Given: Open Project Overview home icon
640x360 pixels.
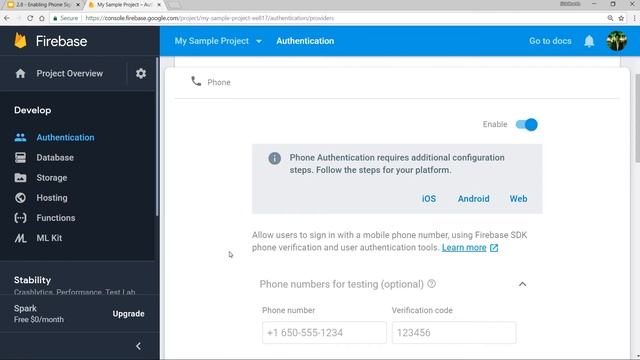Looking at the screenshot, I should [x=20, y=73].
